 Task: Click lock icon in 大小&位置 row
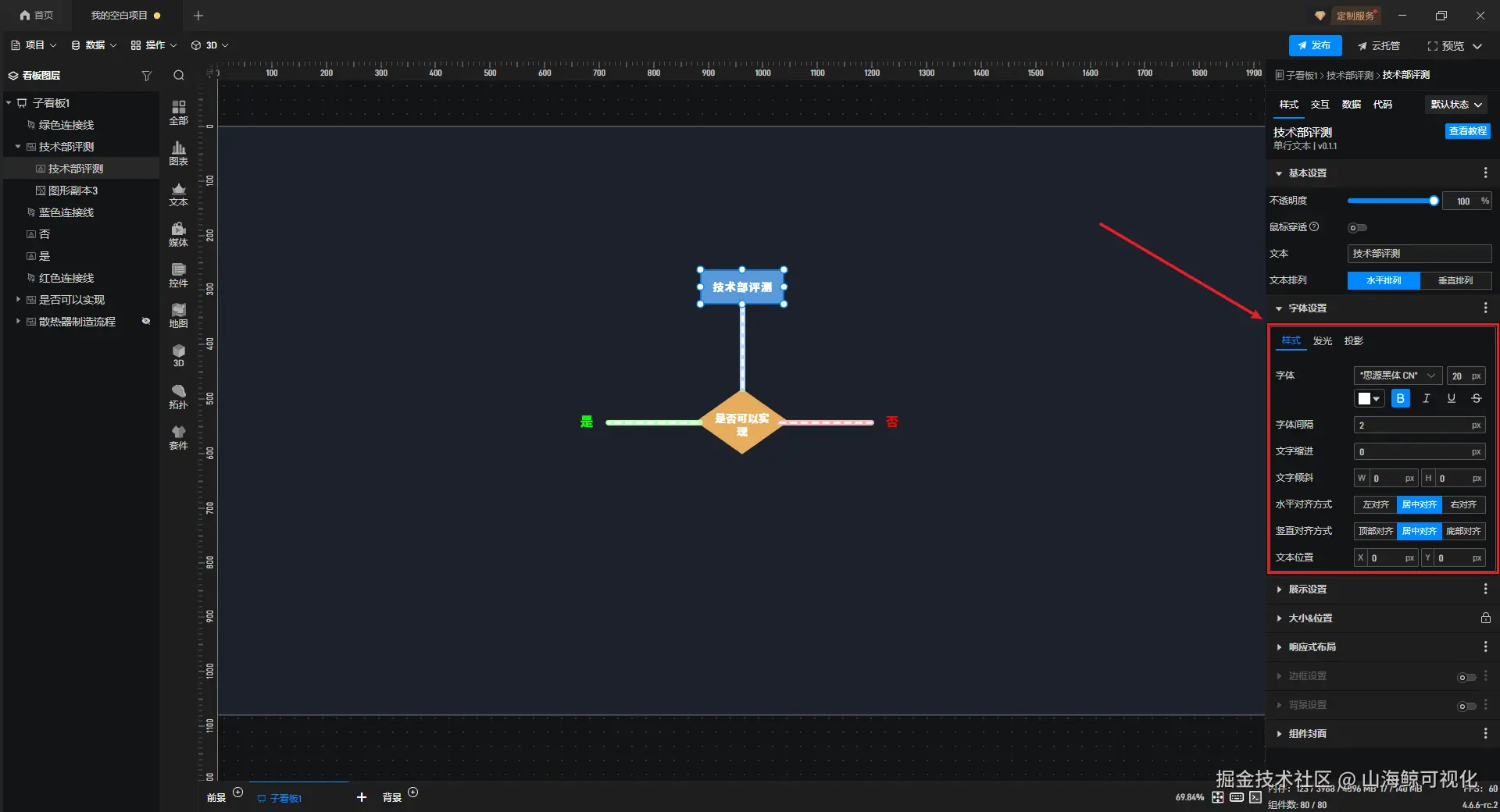click(1485, 618)
